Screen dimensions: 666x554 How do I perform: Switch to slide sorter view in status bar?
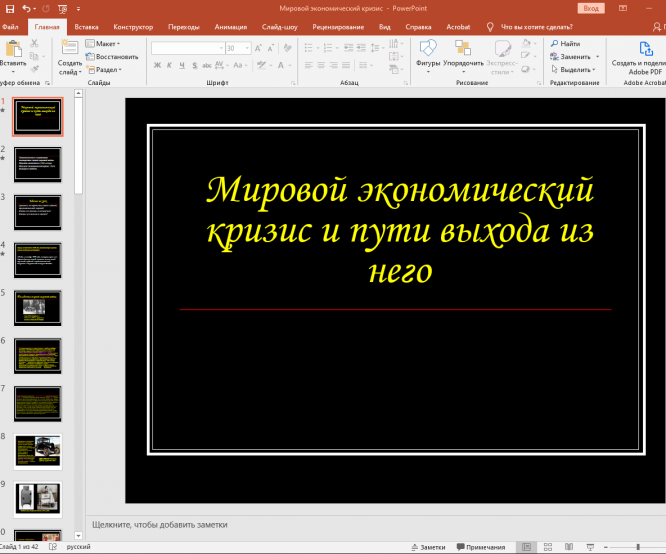(548, 547)
